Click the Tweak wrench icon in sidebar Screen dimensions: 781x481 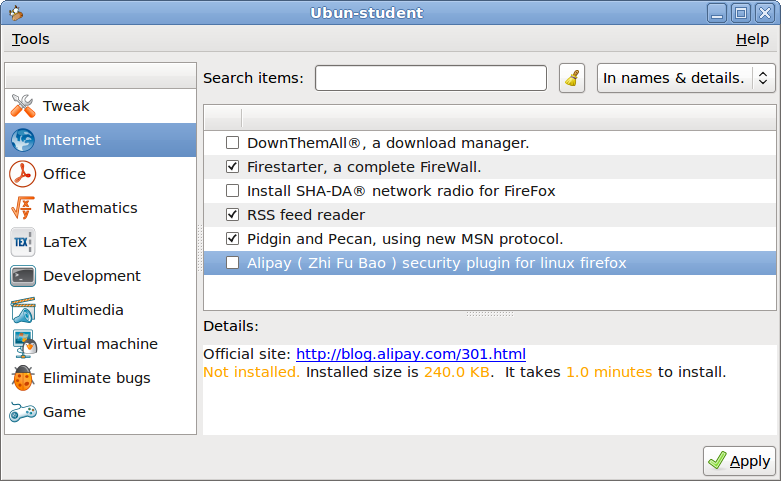click(x=23, y=106)
